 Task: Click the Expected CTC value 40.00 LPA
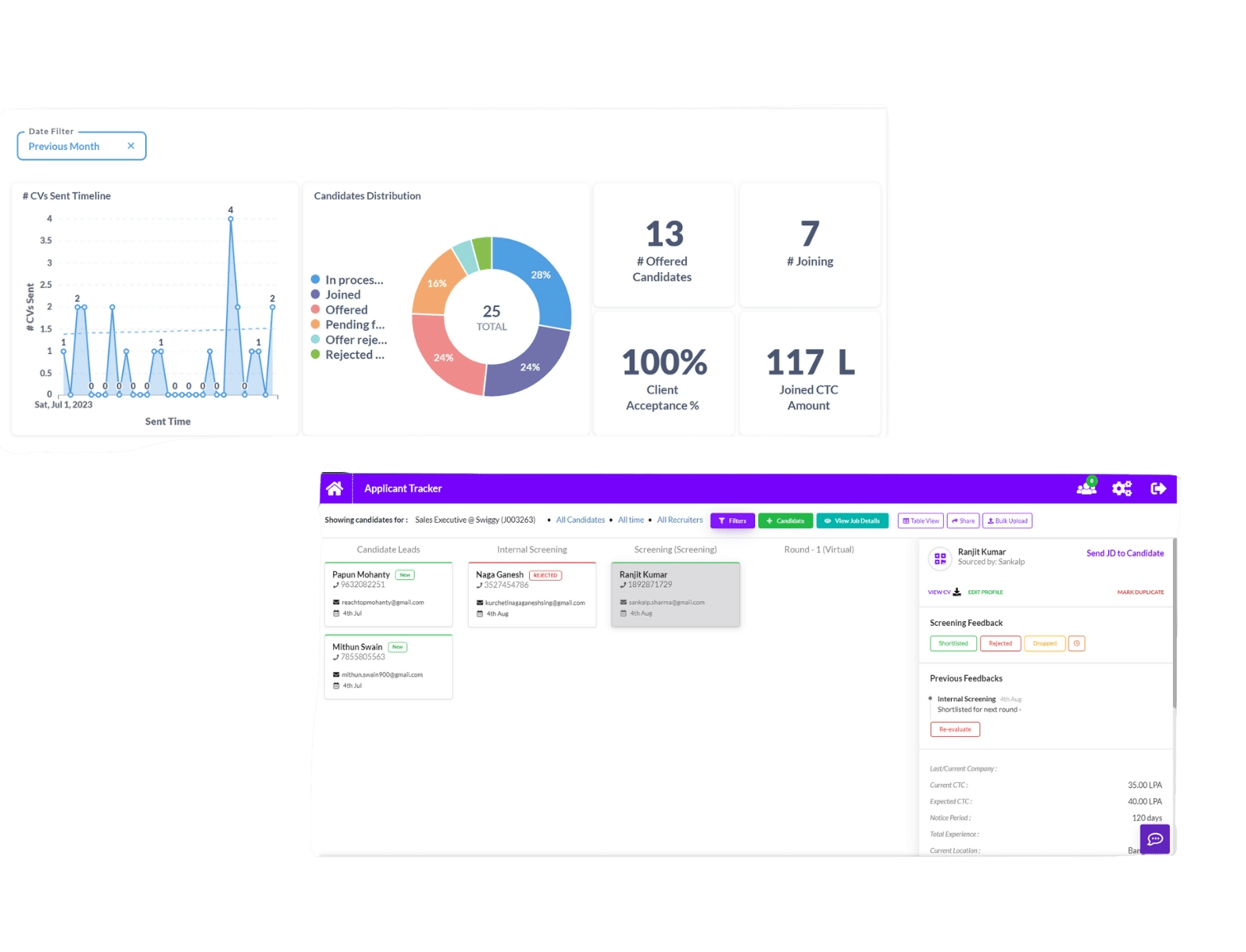pyautogui.click(x=1144, y=802)
